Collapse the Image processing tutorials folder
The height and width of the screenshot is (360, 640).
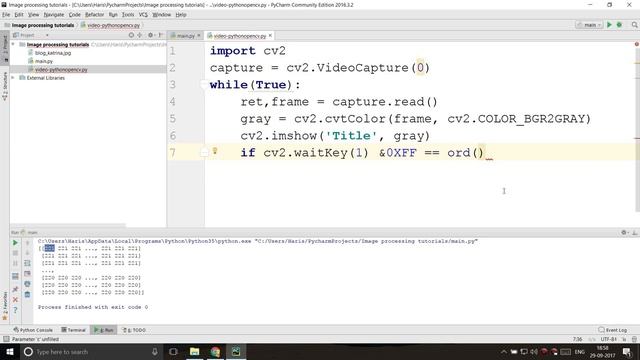(x=13, y=44)
